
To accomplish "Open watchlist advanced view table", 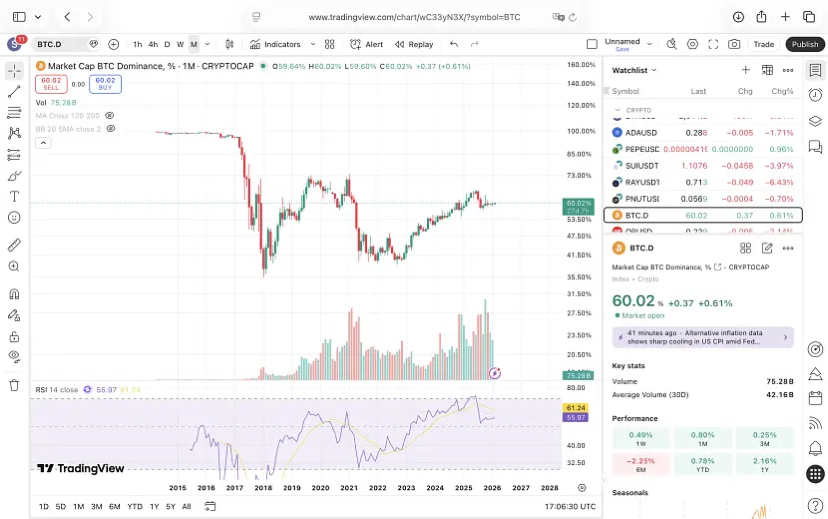I will coord(767,70).
